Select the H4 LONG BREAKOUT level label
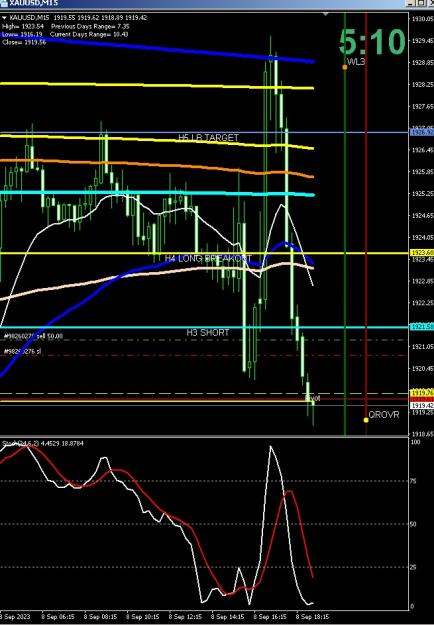The width and height of the screenshot is (434, 625). (x=208, y=258)
